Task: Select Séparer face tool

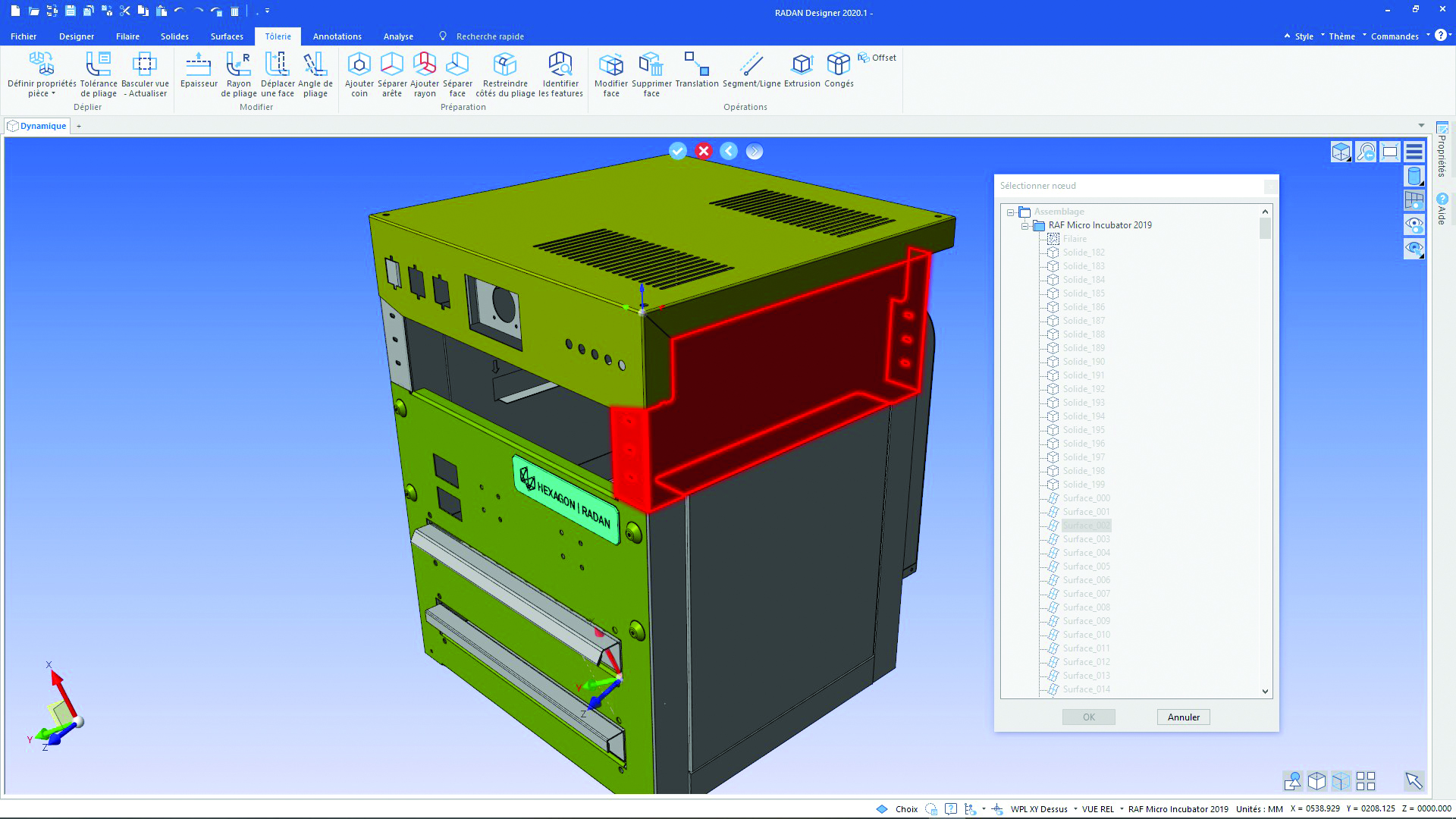Action: tap(457, 74)
